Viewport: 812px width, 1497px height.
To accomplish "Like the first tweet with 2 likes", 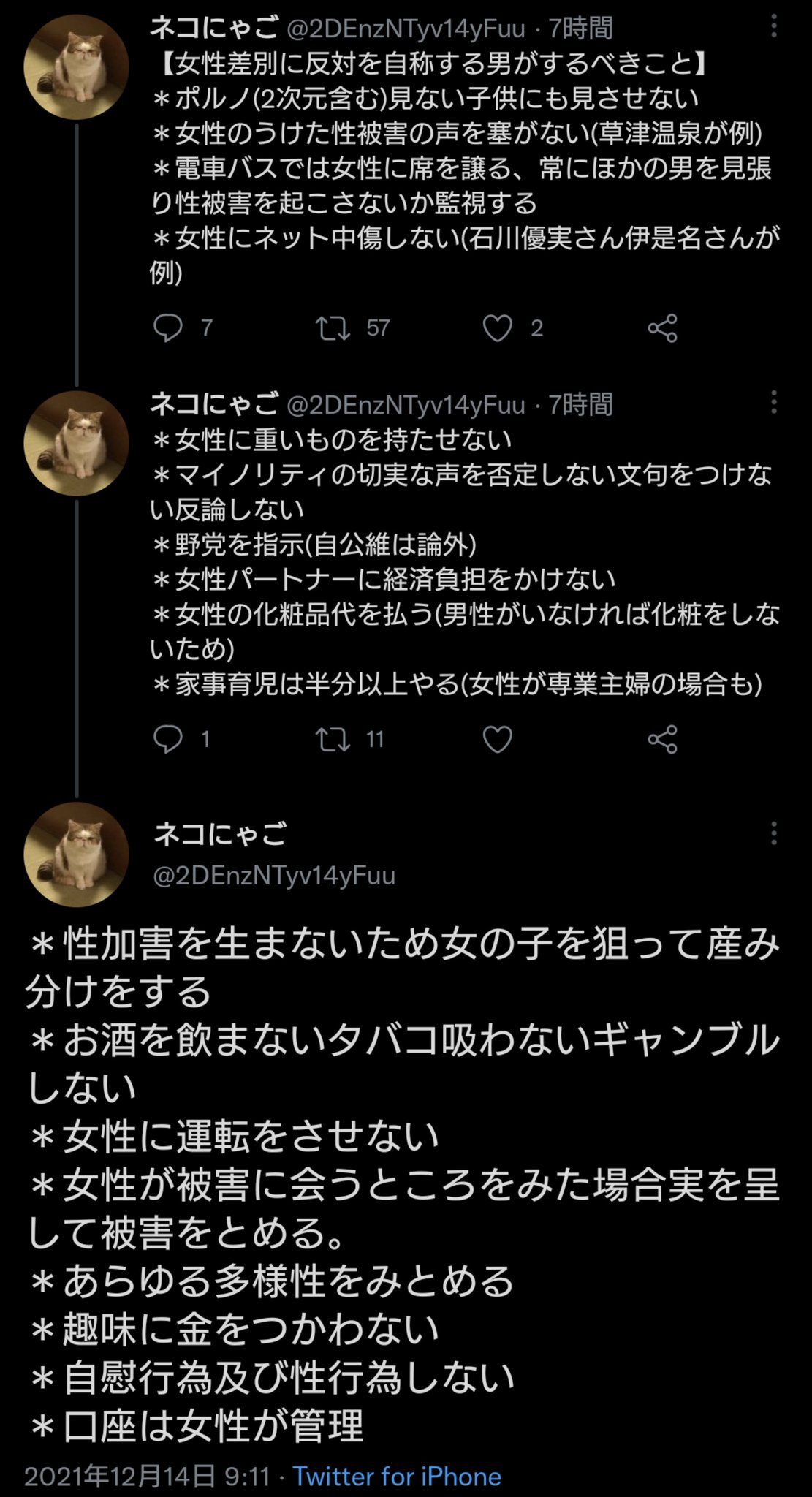I will [498, 328].
